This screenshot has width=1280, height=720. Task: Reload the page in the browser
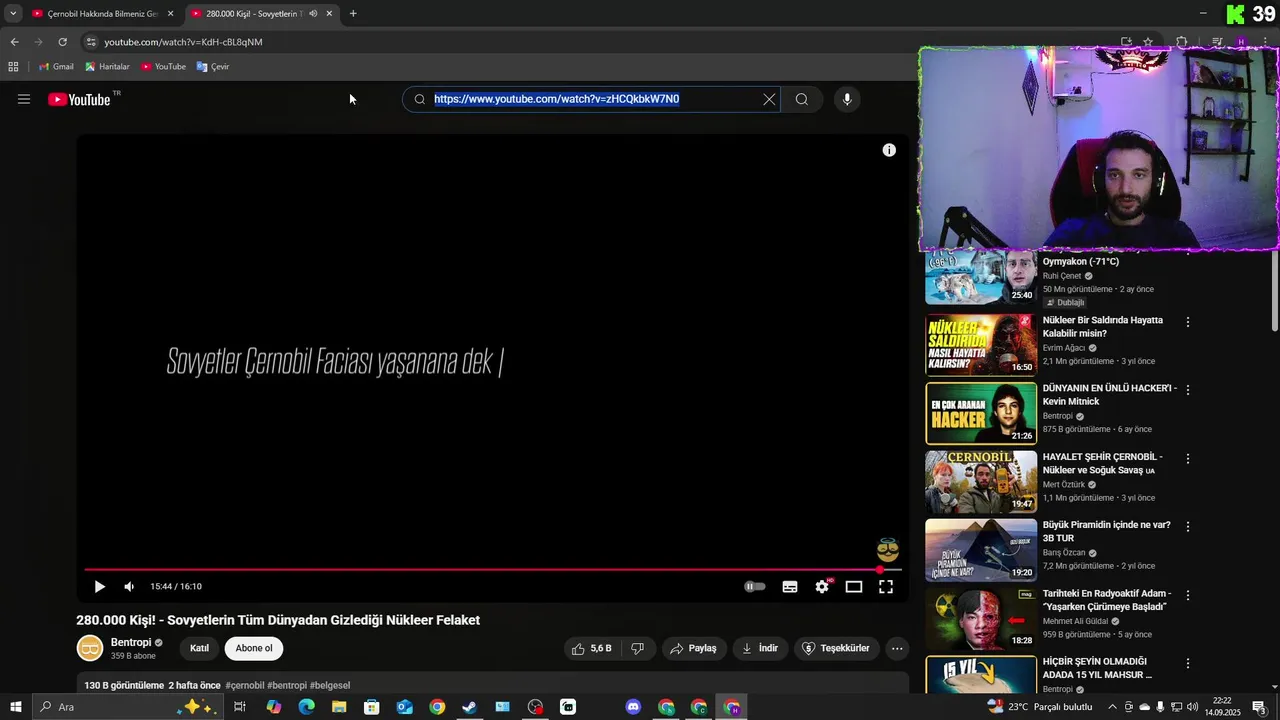pos(62,42)
